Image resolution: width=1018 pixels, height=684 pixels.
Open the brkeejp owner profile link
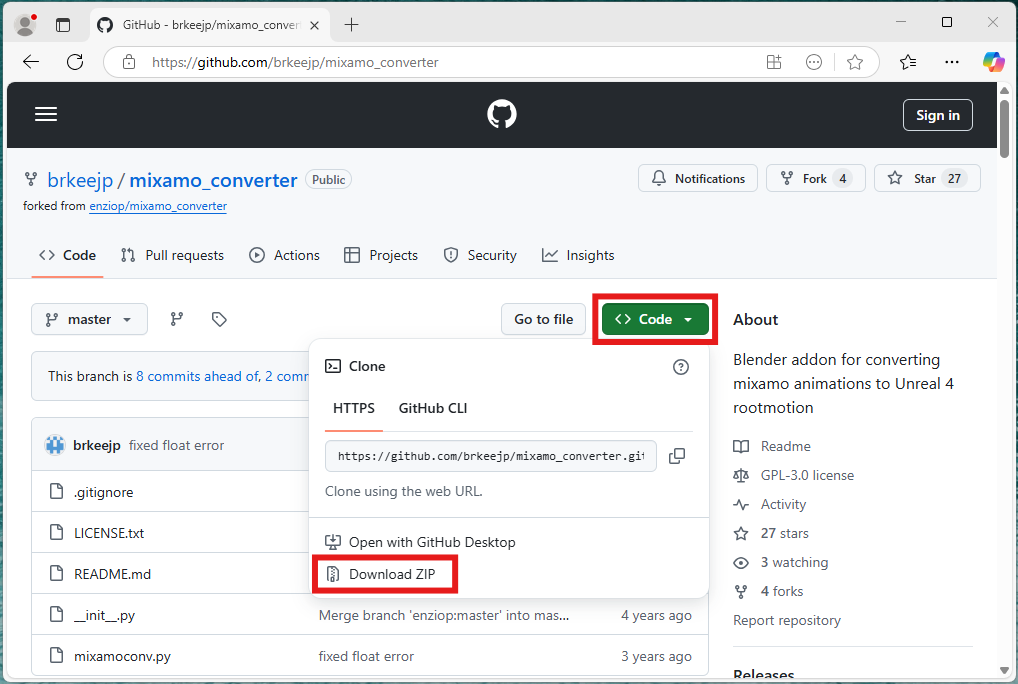pos(80,180)
